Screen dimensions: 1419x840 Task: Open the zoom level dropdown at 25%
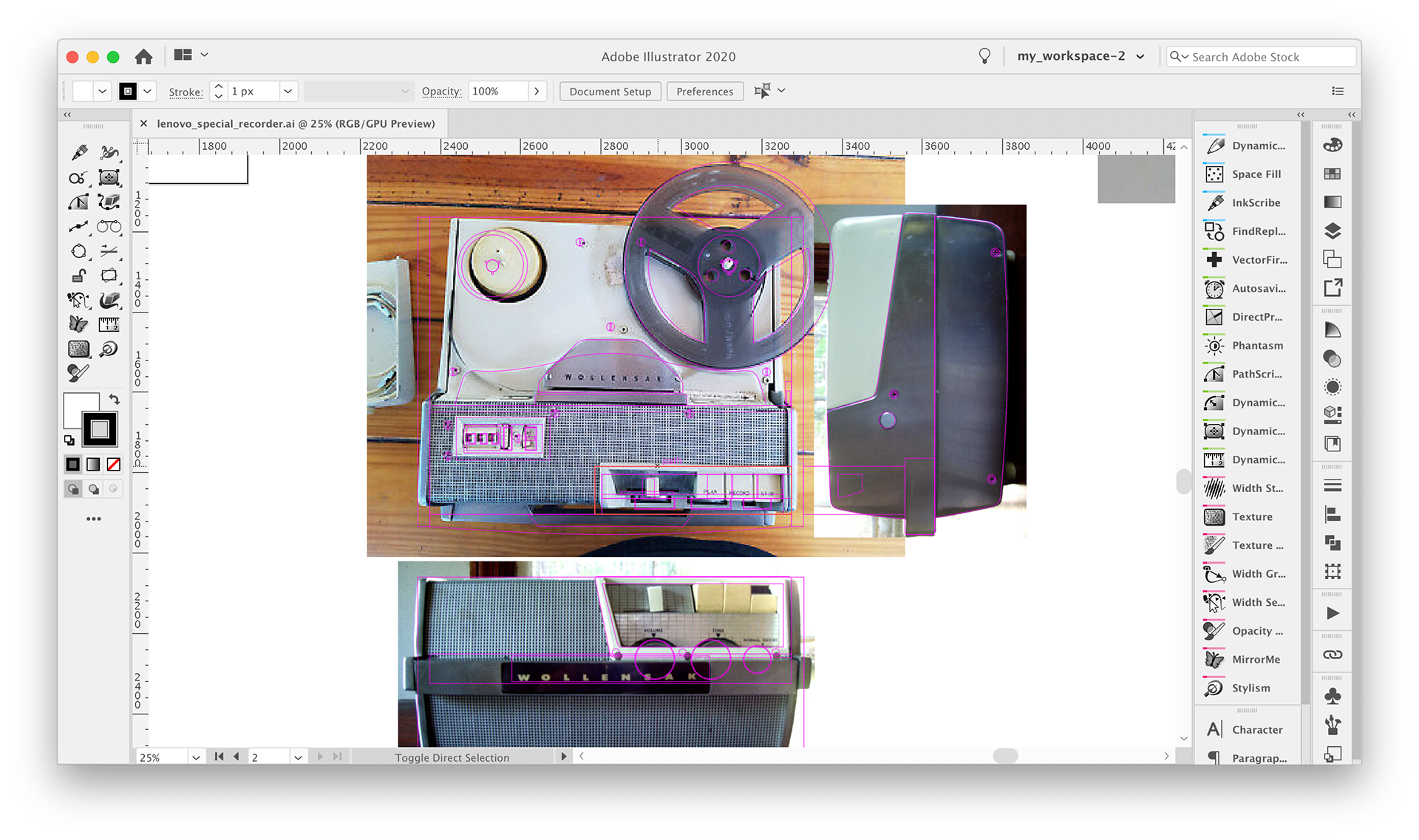point(196,757)
